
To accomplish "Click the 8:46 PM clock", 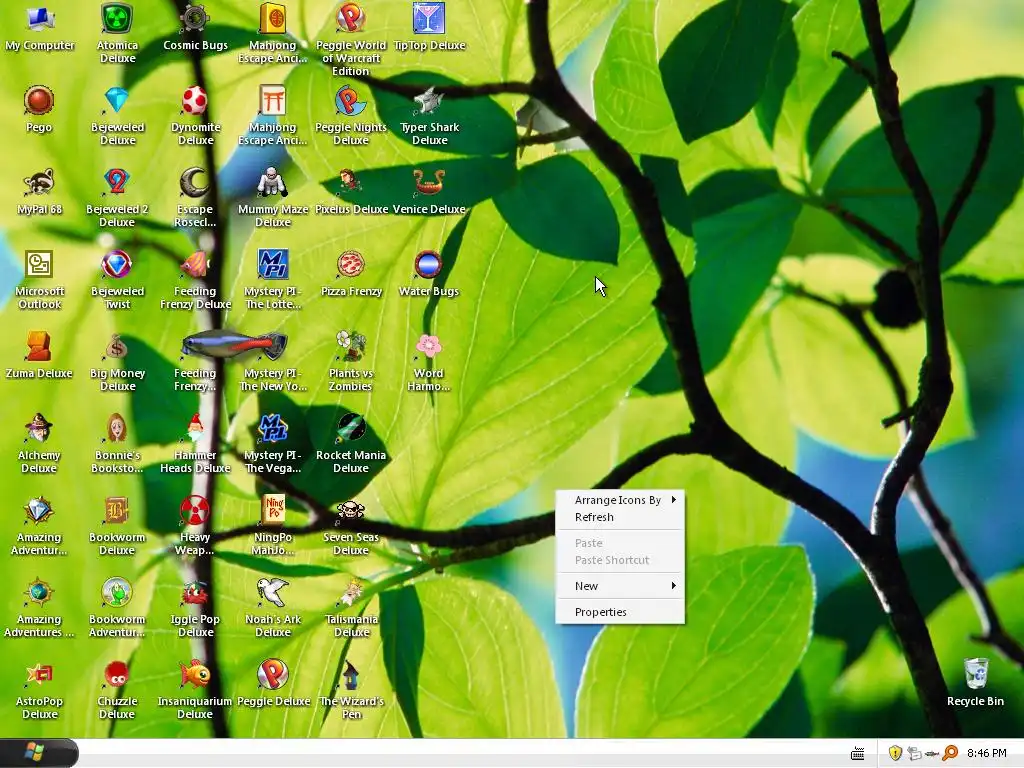I will click(x=986, y=753).
